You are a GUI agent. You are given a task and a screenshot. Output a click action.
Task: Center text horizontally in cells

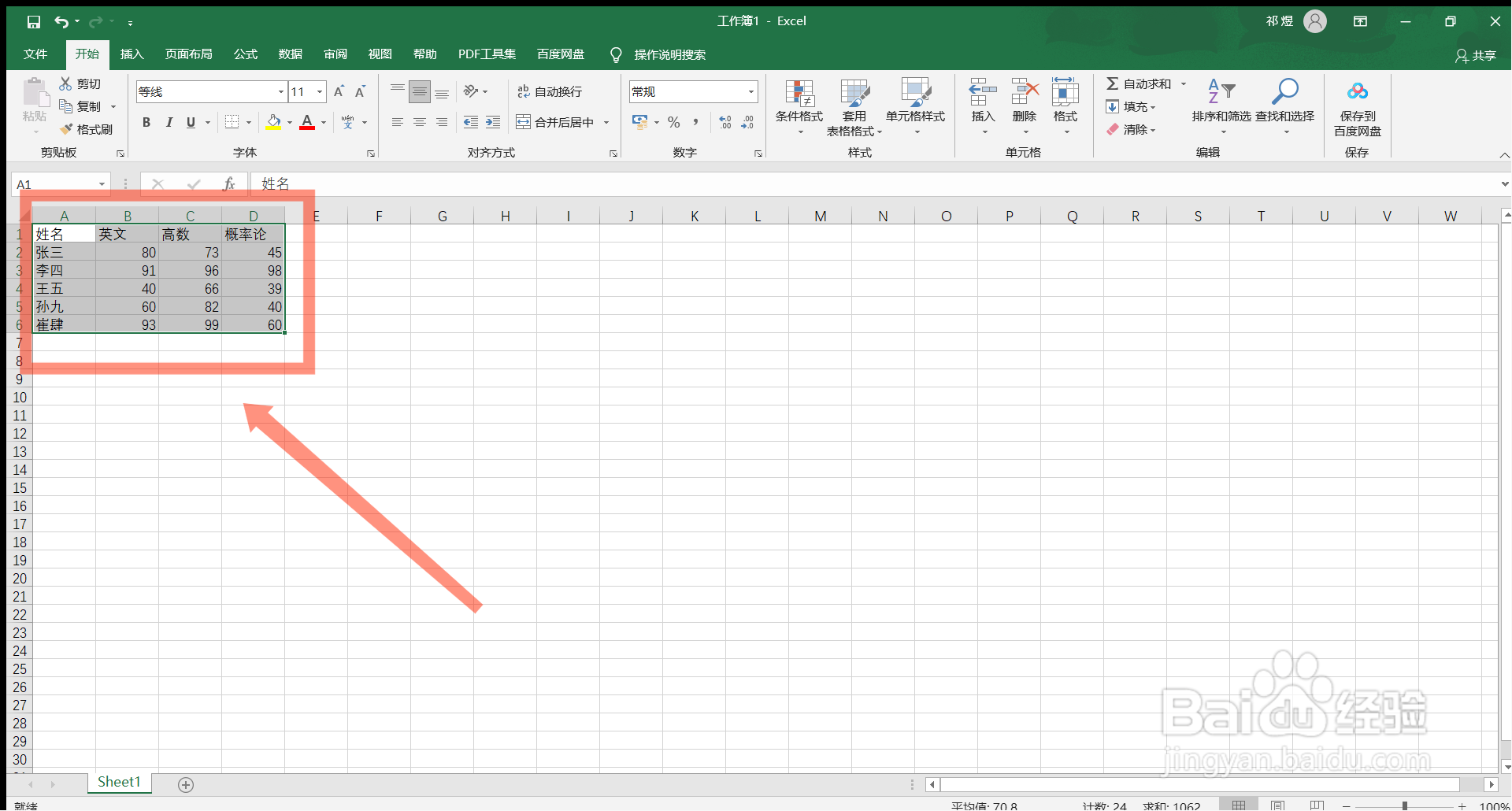pos(420,122)
